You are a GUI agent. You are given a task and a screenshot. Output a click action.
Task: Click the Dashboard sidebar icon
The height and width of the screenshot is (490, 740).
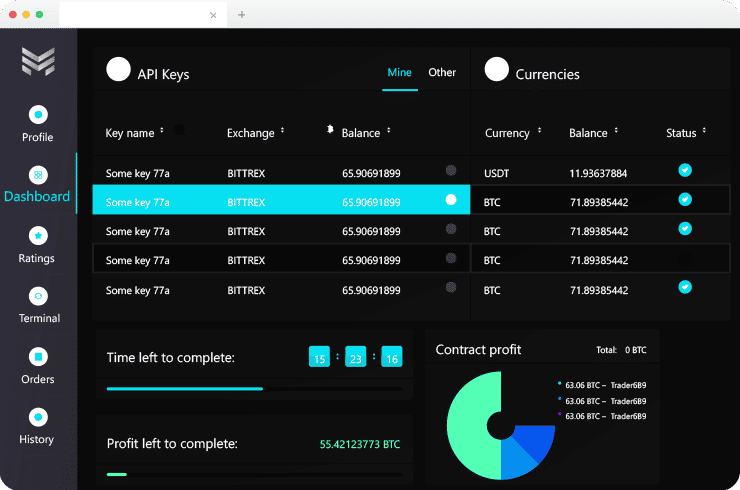[x=38, y=175]
